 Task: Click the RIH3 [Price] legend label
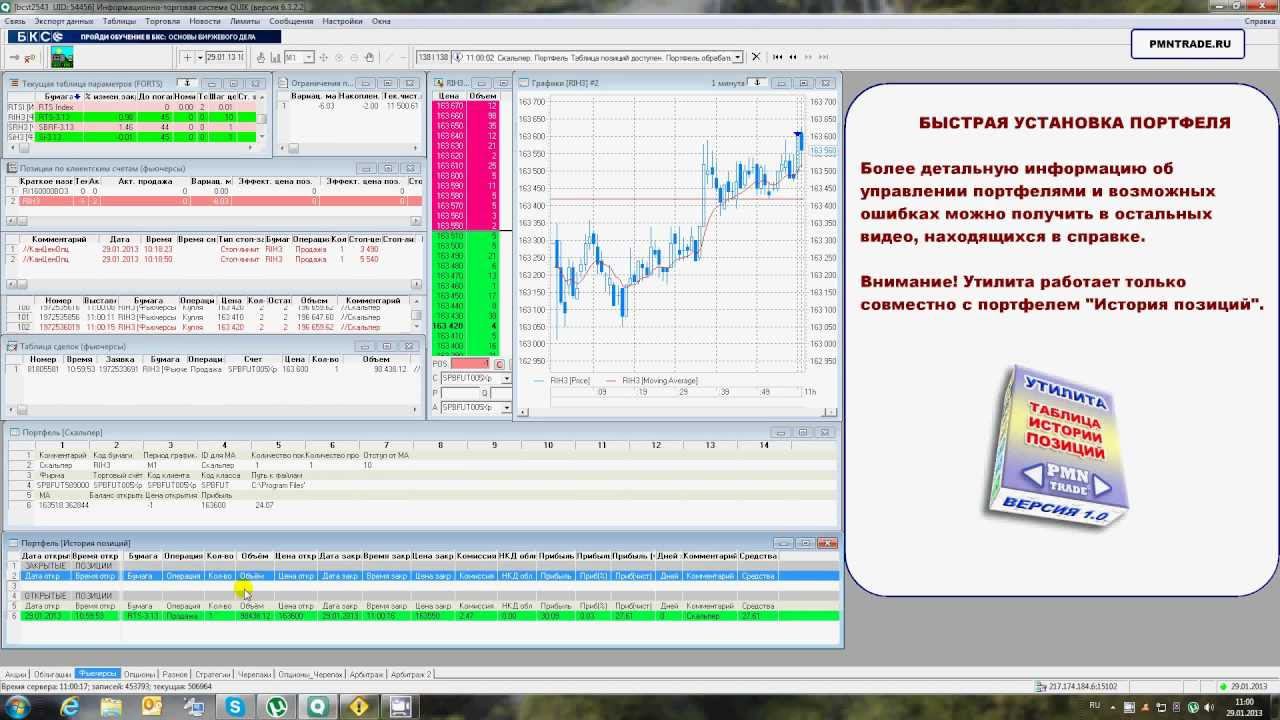[x=570, y=381]
